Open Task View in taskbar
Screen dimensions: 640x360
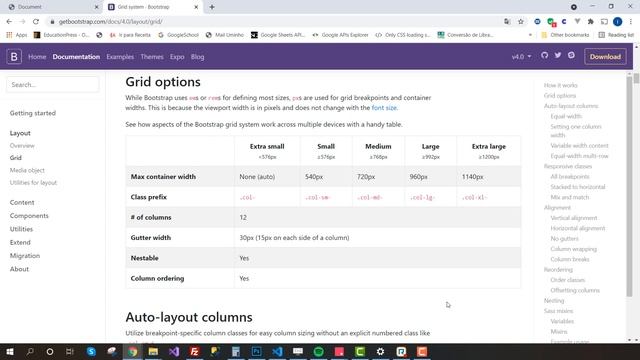70,351
